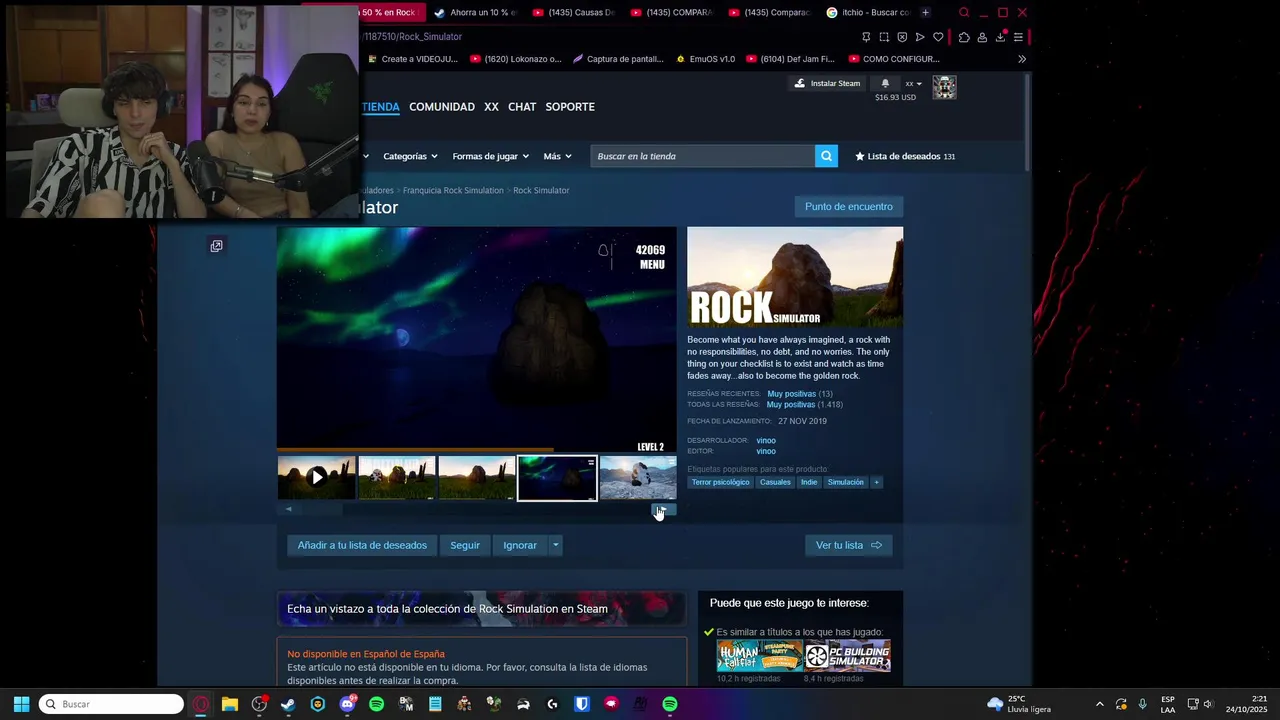The image size is (1280, 720).
Task: Open Franquicia Rock Simulation breadcrumb
Action: pyautogui.click(x=453, y=190)
